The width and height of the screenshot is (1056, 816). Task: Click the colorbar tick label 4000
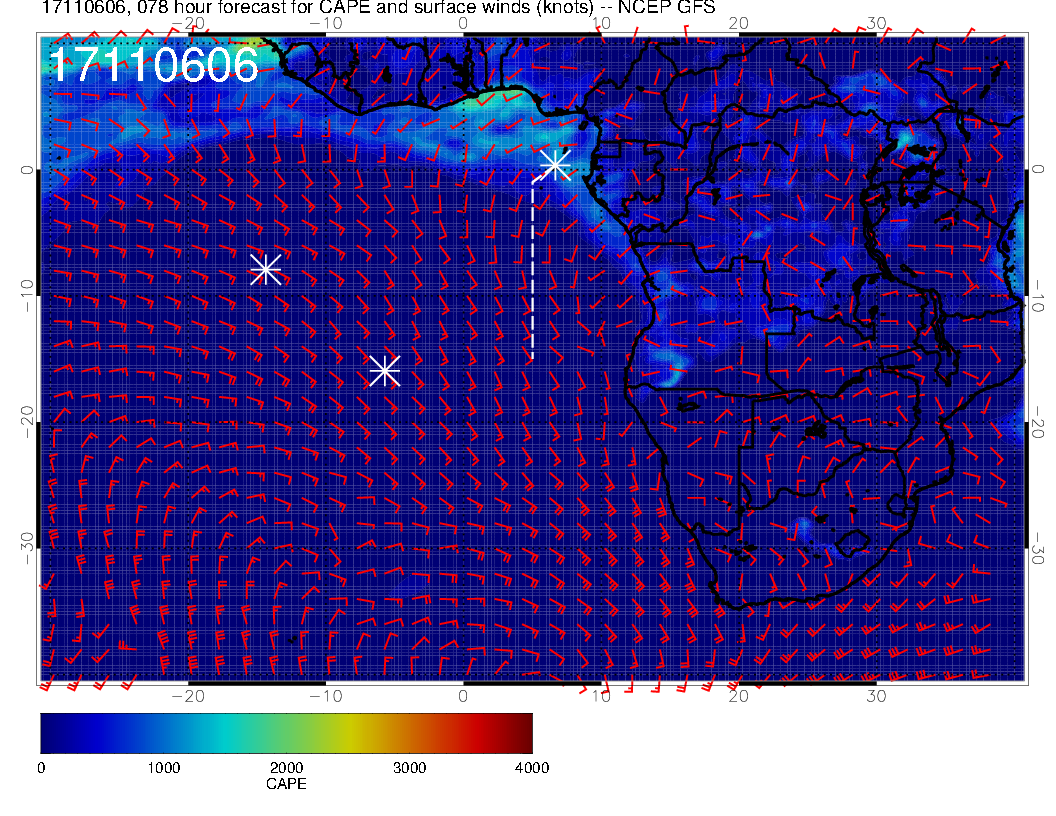click(x=532, y=768)
